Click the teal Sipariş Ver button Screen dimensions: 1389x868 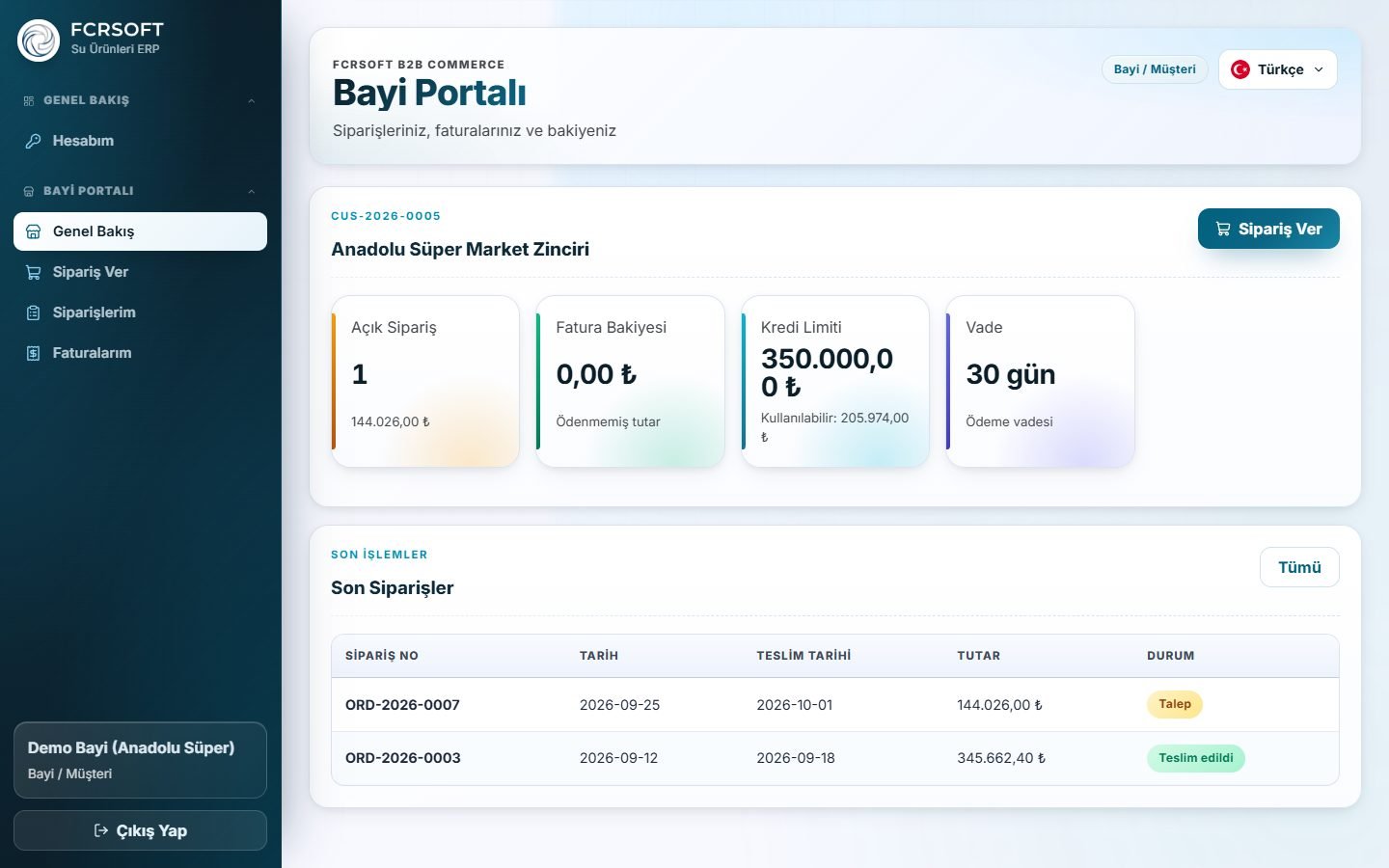tap(1268, 229)
